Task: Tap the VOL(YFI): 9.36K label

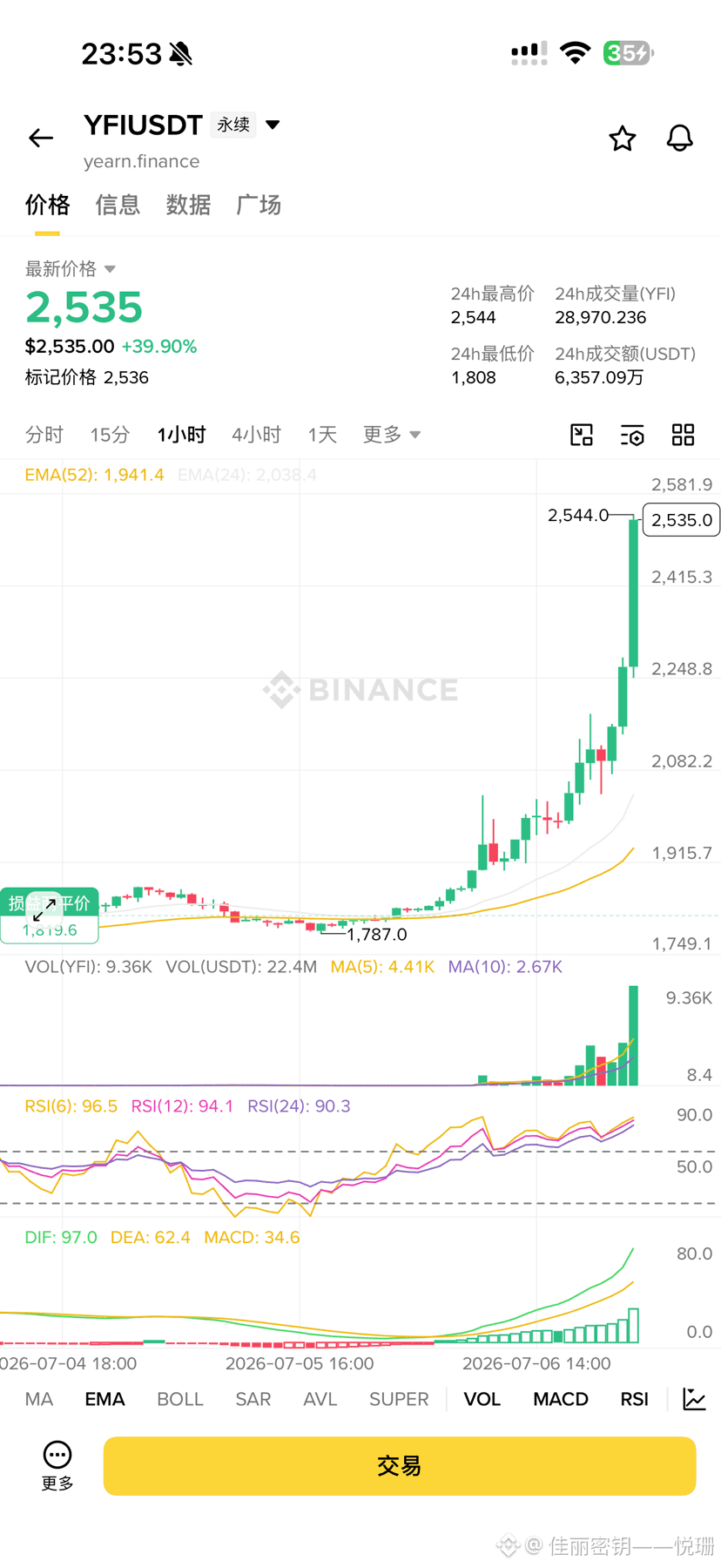Action: 89,967
